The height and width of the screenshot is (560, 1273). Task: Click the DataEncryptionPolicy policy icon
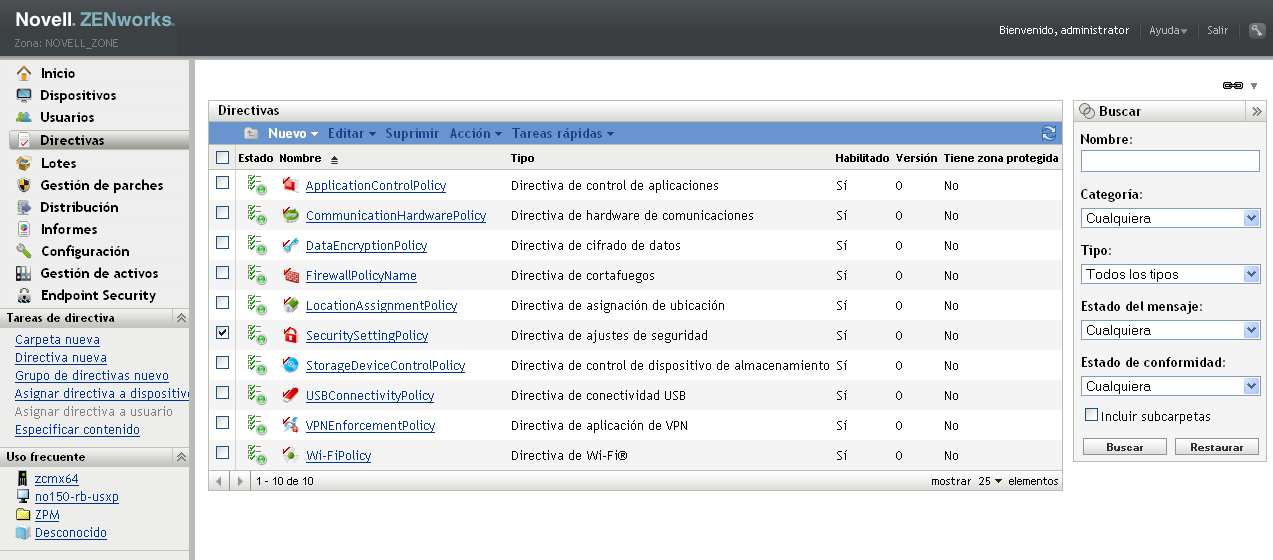[290, 245]
